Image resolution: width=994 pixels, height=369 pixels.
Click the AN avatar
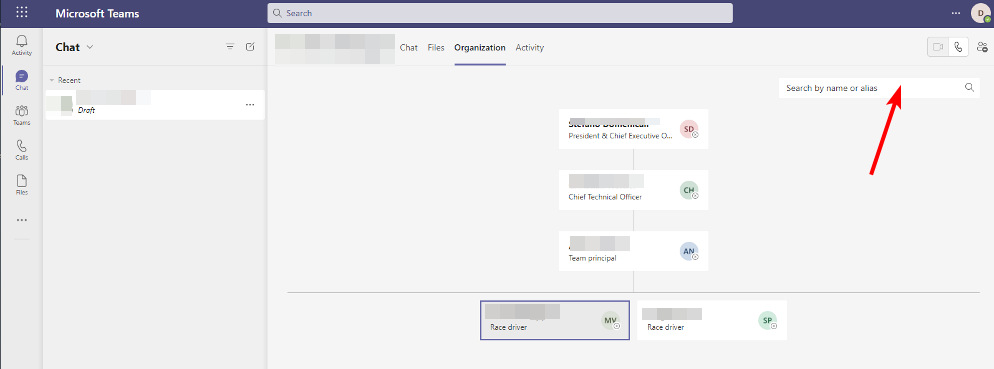[x=688, y=251]
